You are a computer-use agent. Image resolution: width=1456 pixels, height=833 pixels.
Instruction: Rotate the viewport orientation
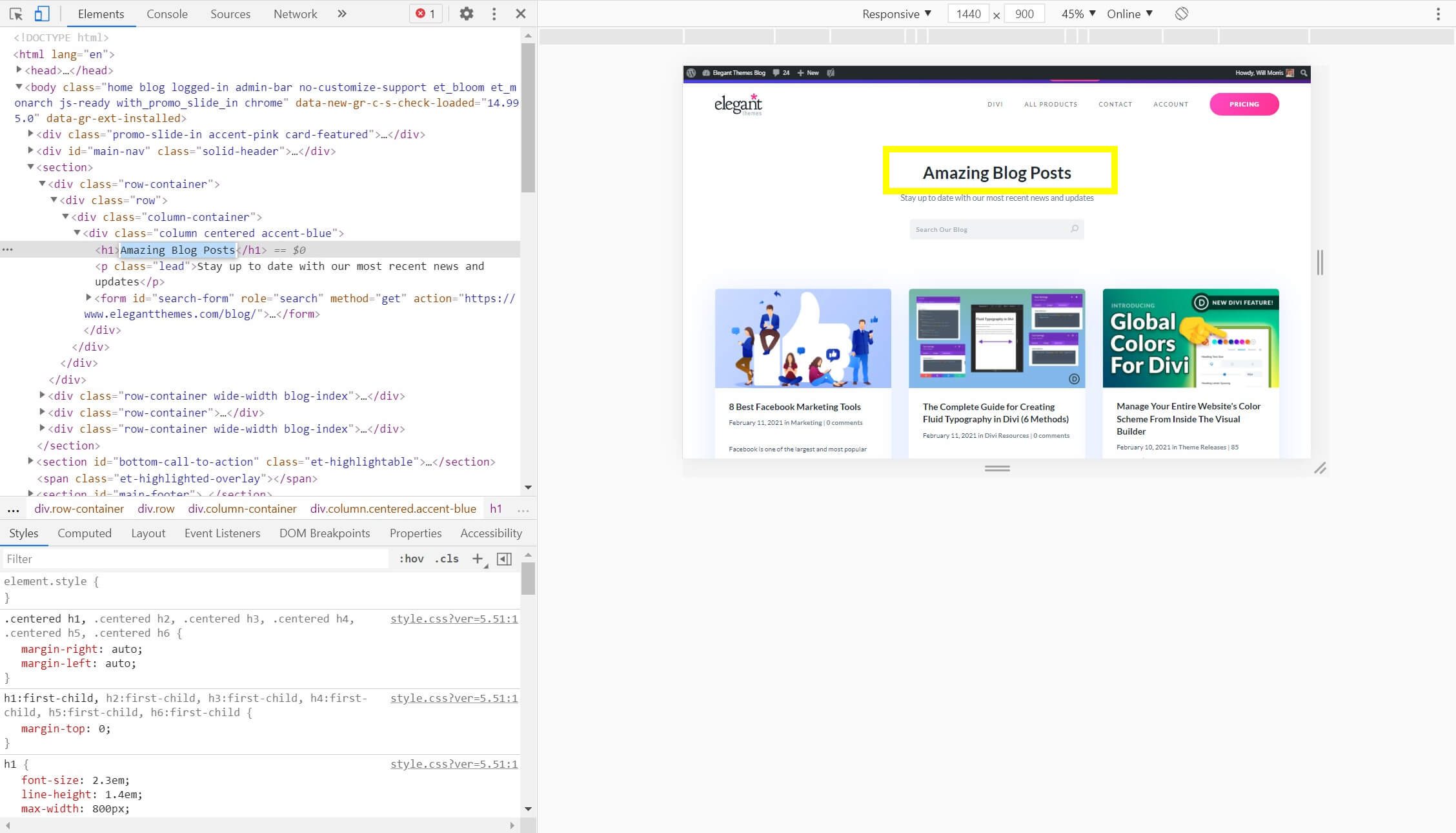coord(1182,14)
